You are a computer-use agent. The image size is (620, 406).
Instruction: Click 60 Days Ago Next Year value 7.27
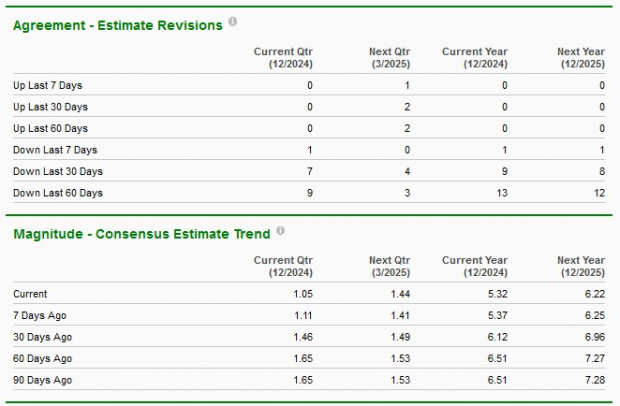pyautogui.click(x=595, y=359)
